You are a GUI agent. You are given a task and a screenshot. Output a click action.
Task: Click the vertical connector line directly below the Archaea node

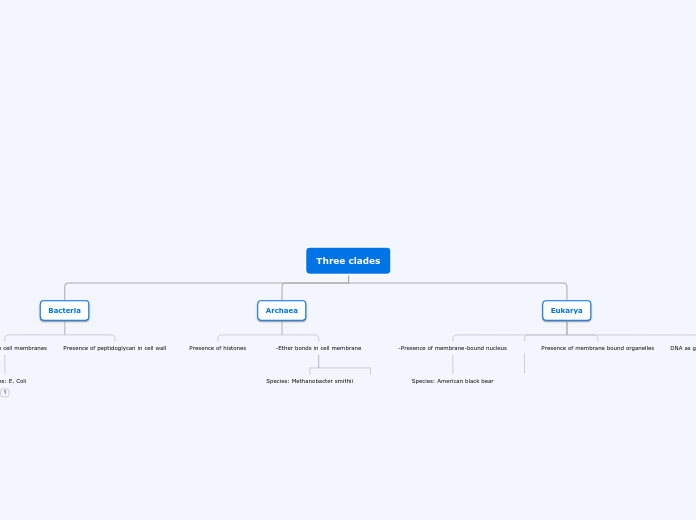[282, 328]
